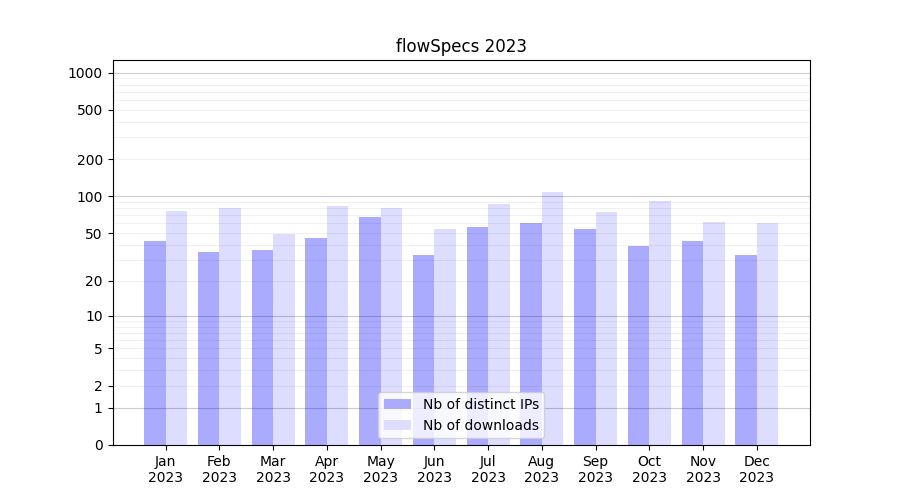
Task: Select the '0' y-axis tick label
Action: (x=98, y=445)
